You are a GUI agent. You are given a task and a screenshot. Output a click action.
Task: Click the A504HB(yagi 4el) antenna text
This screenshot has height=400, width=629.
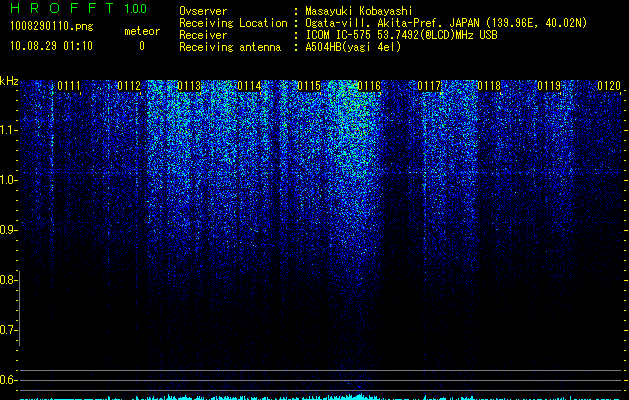[x=353, y=47]
